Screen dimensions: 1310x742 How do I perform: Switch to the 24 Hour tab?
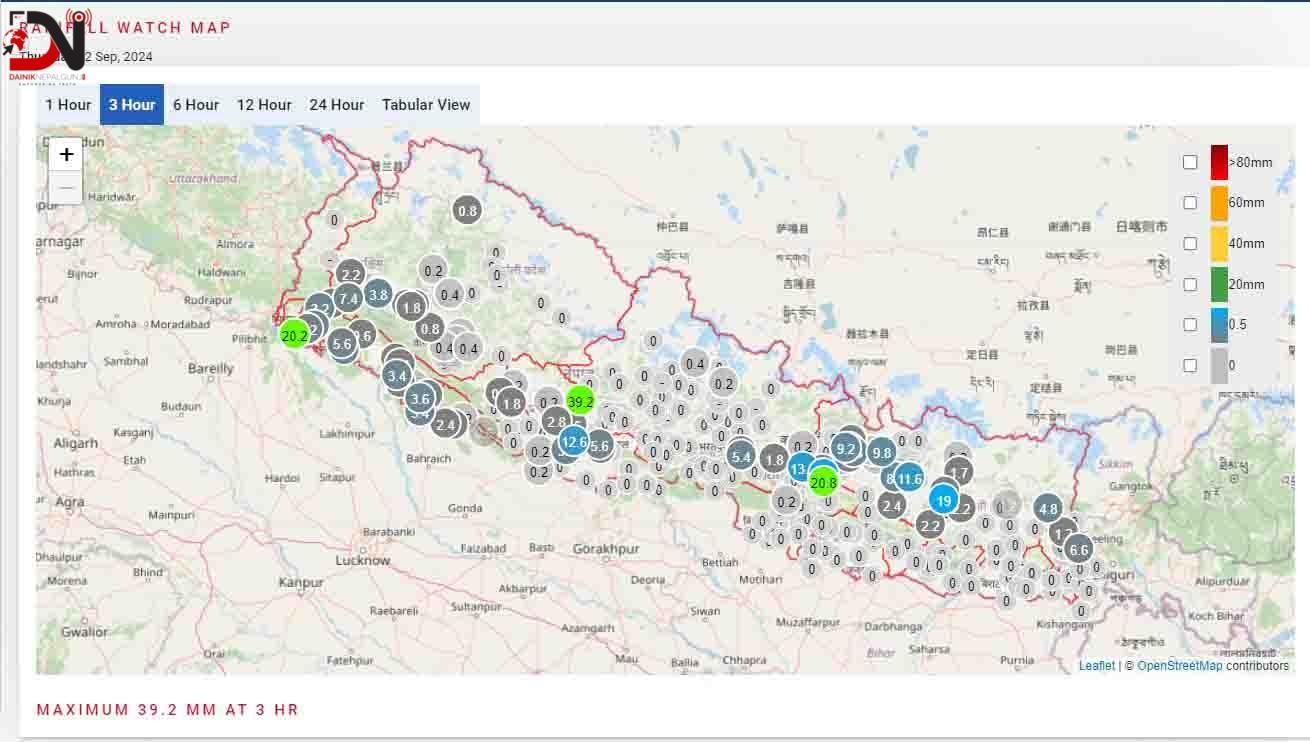336,104
